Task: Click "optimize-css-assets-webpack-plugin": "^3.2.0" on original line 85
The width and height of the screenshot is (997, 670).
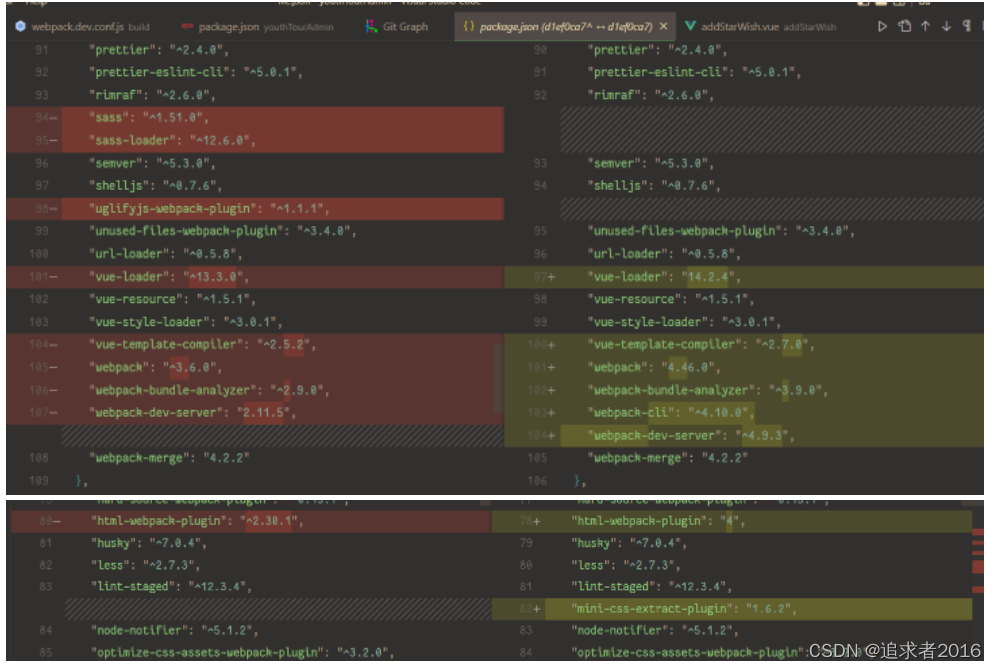Action: (242, 652)
